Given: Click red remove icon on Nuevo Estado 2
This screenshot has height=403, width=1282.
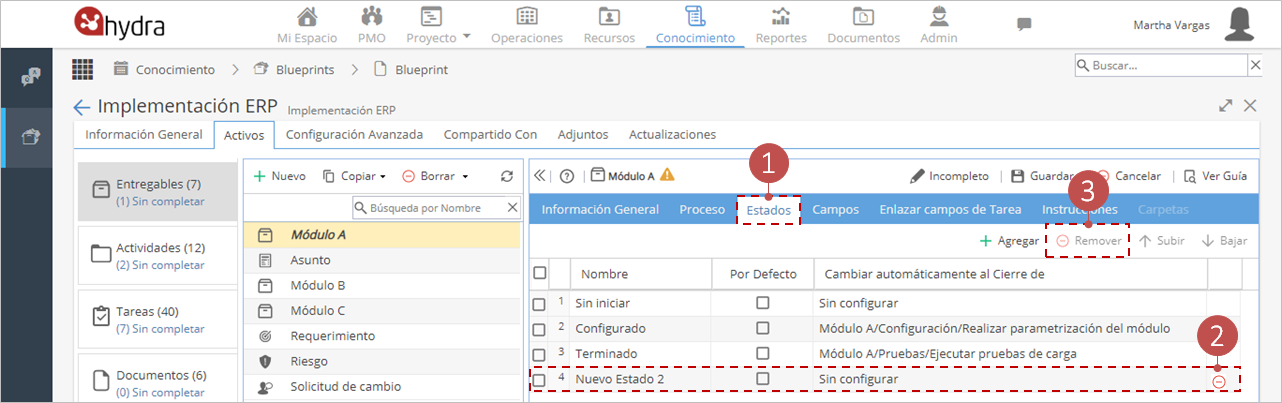Looking at the screenshot, I should point(1219,381).
